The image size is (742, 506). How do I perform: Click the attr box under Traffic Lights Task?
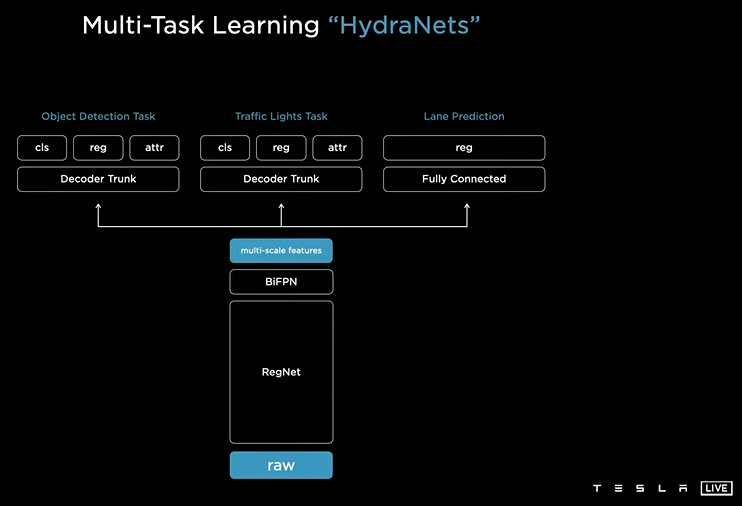(x=337, y=148)
